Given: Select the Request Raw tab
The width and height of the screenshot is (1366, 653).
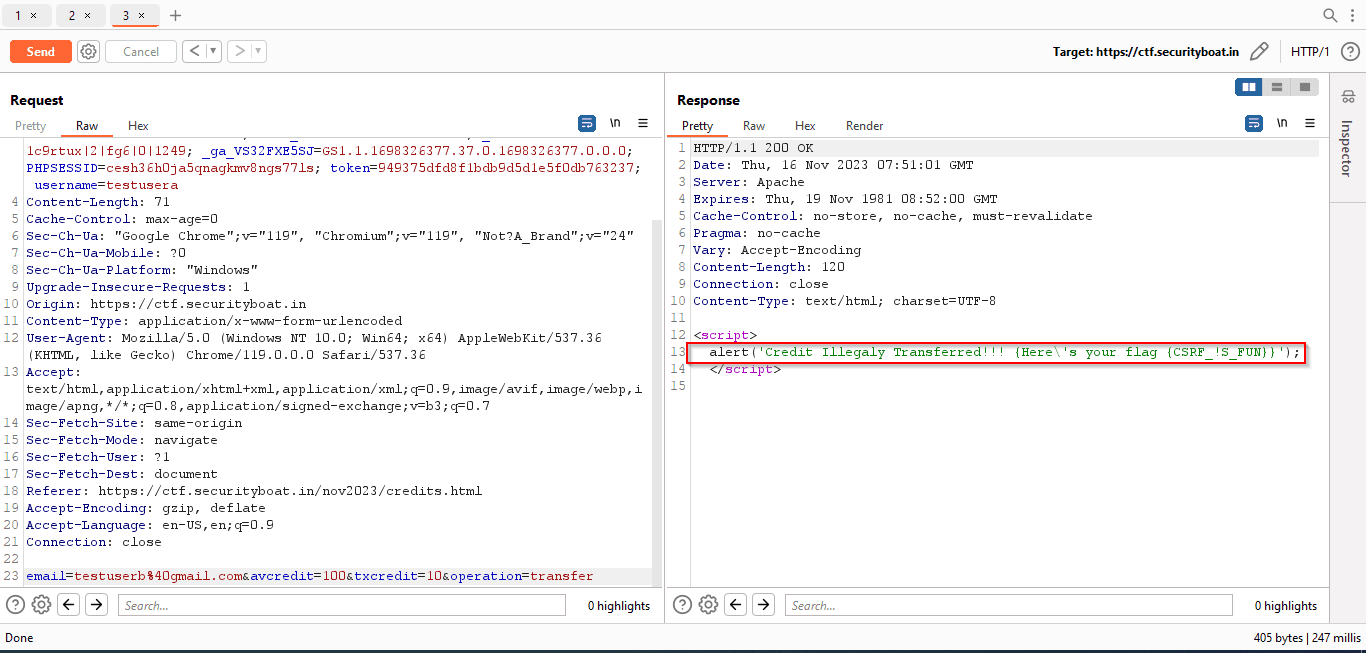Looking at the screenshot, I should (x=87, y=126).
